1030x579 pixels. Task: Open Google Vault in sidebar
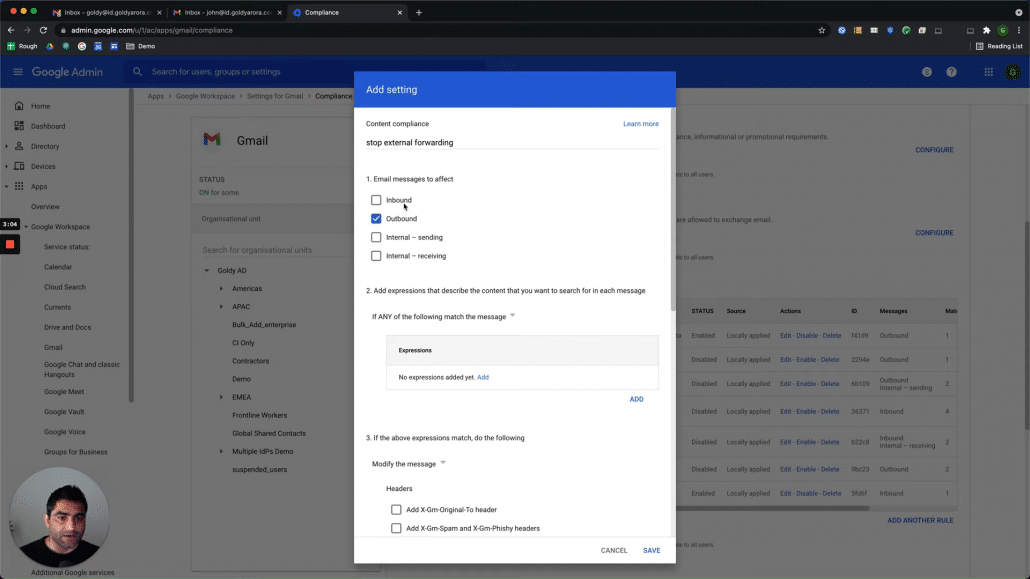tap(64, 411)
